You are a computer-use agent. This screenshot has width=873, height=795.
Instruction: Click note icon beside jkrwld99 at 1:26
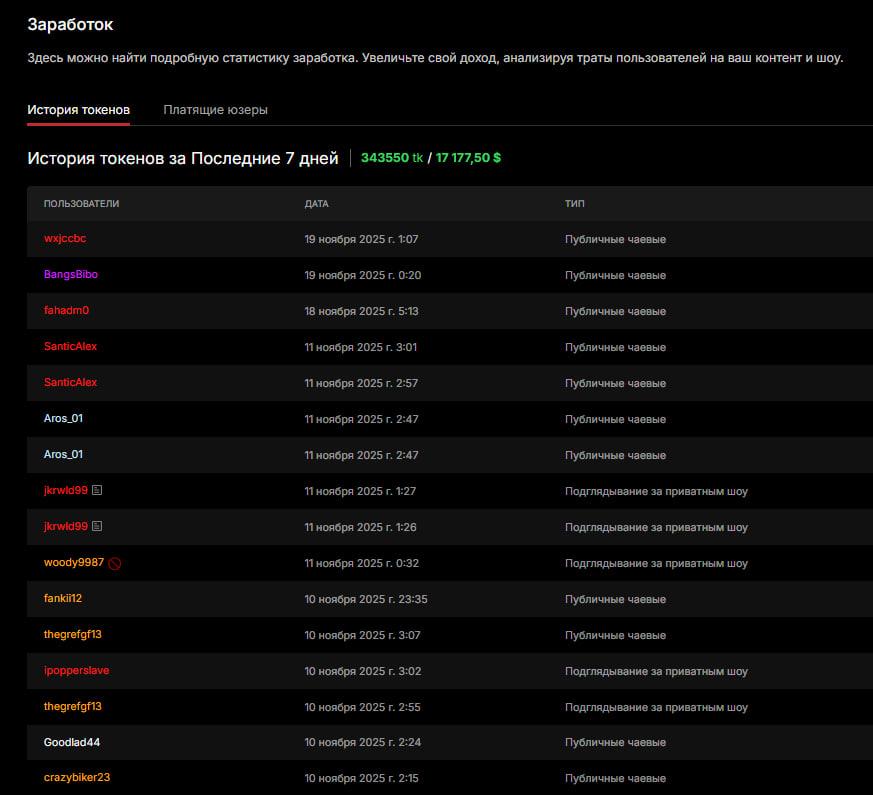click(98, 527)
